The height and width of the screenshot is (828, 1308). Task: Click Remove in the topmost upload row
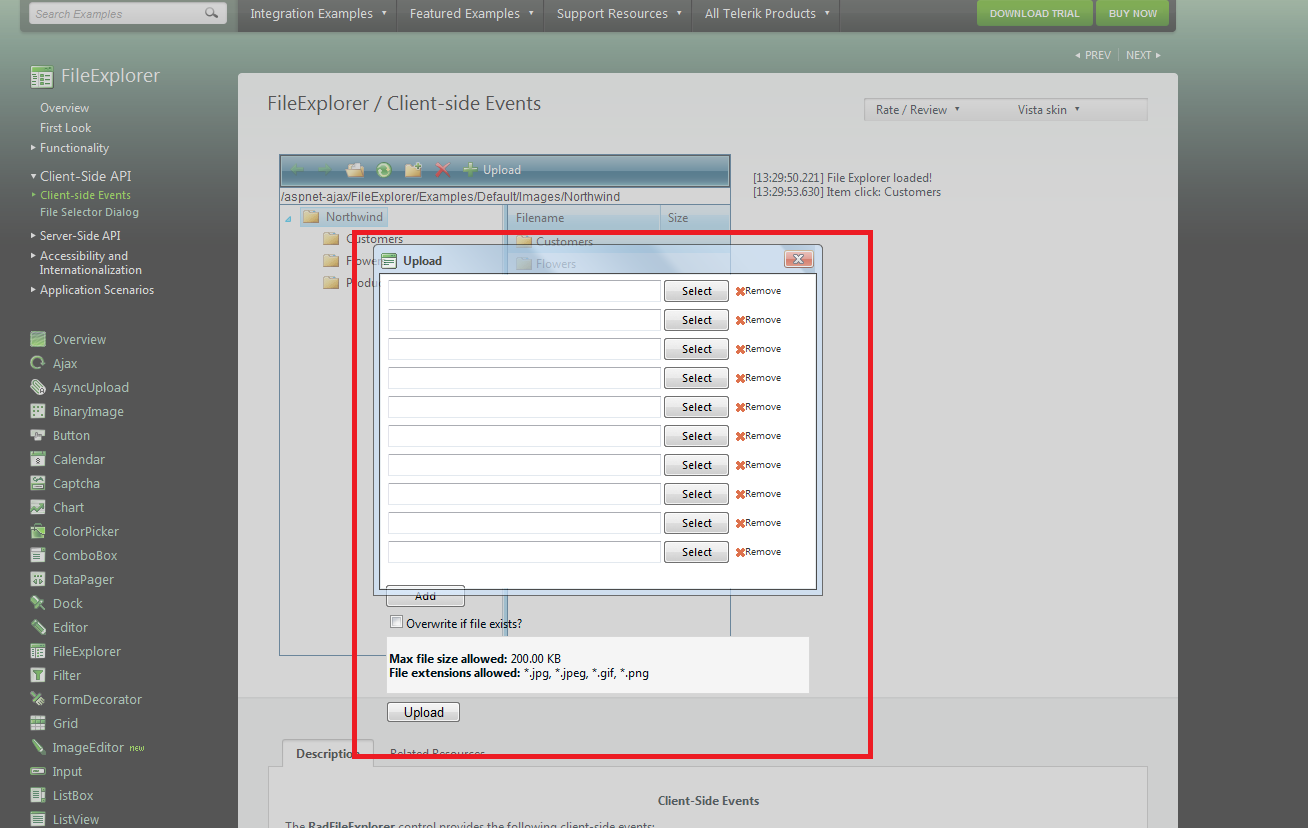tap(758, 291)
